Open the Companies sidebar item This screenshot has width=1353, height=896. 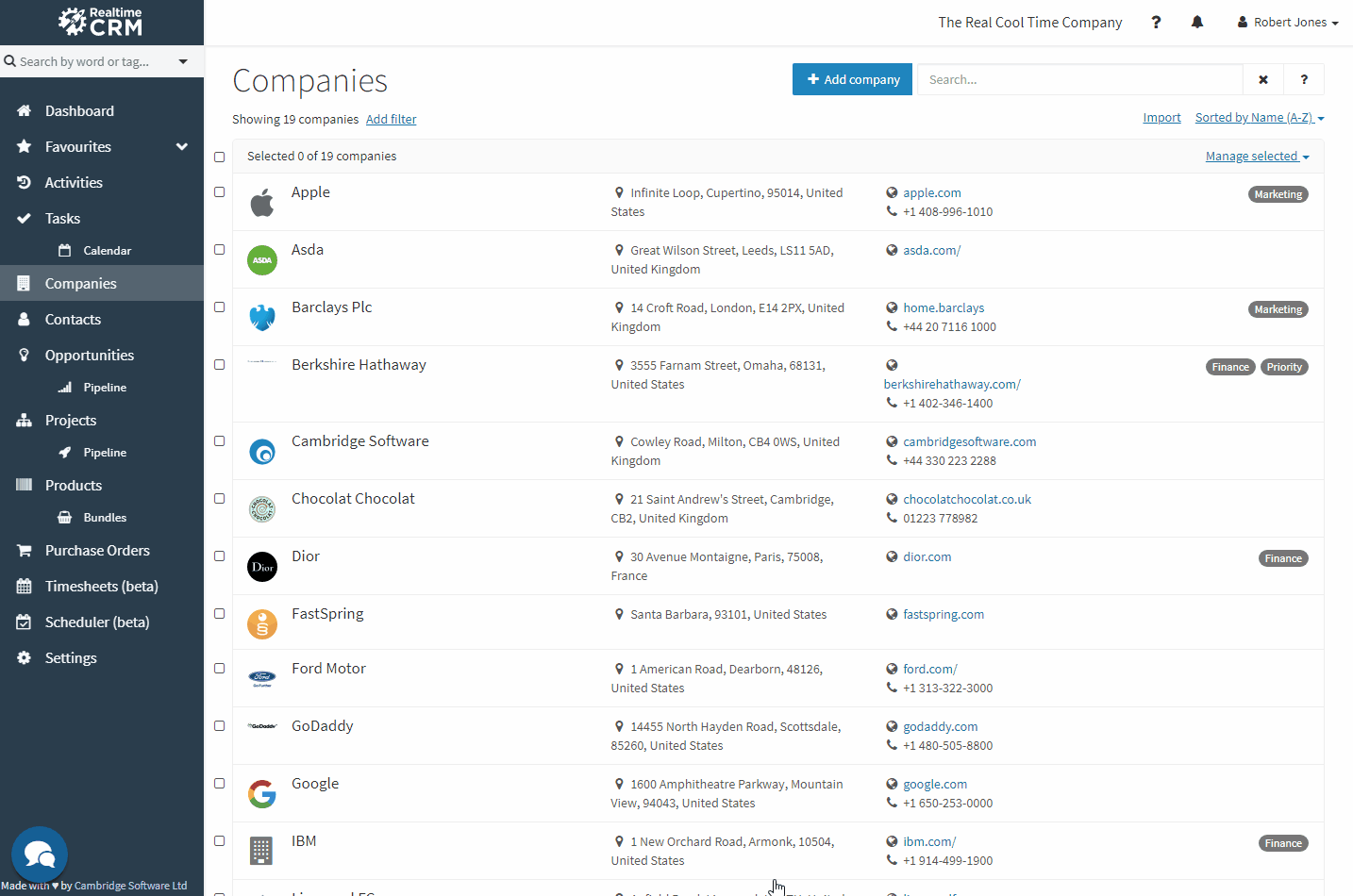pyautogui.click(x=102, y=284)
